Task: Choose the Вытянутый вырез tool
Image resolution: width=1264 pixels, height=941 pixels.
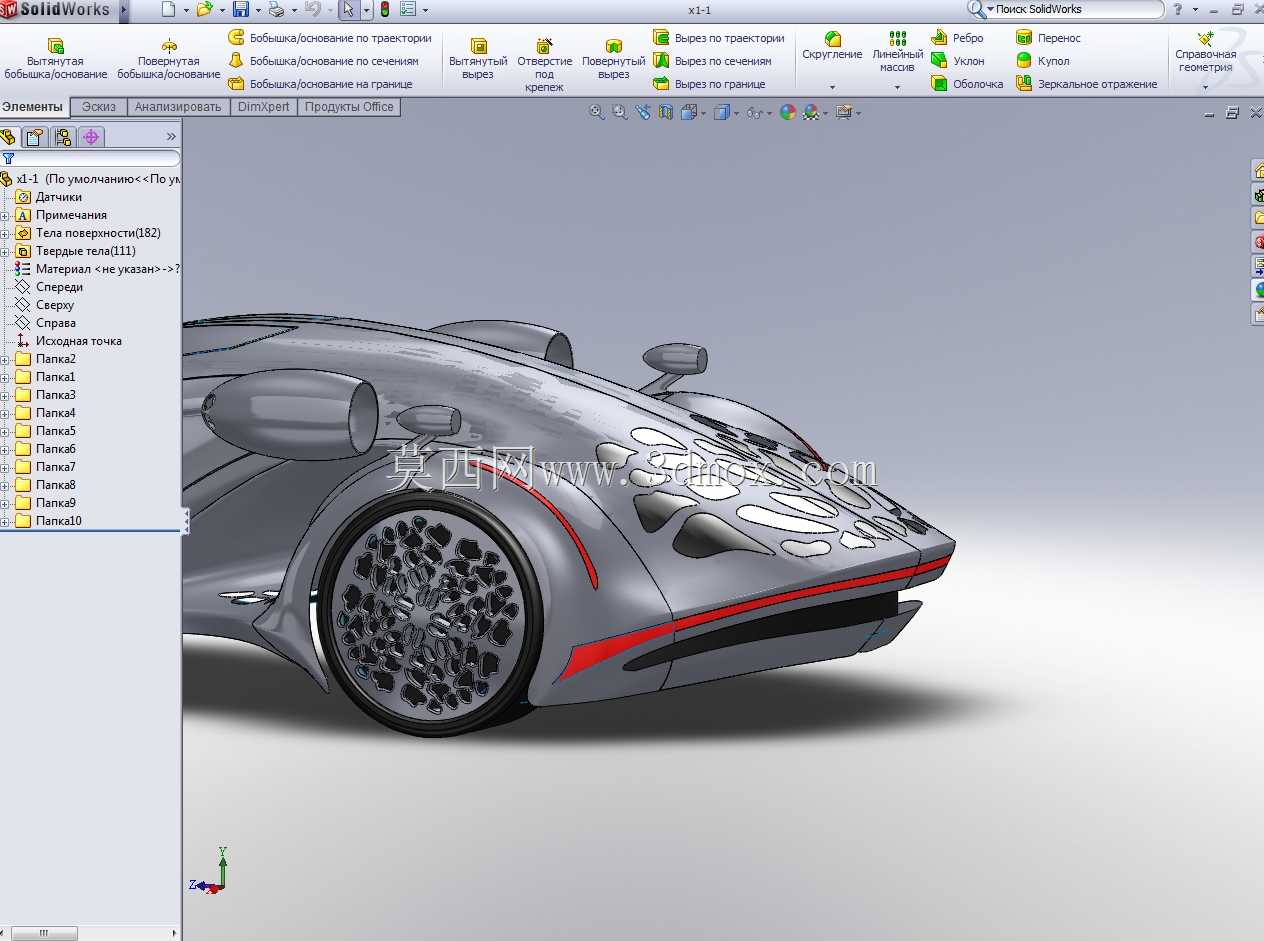Action: tap(478, 59)
